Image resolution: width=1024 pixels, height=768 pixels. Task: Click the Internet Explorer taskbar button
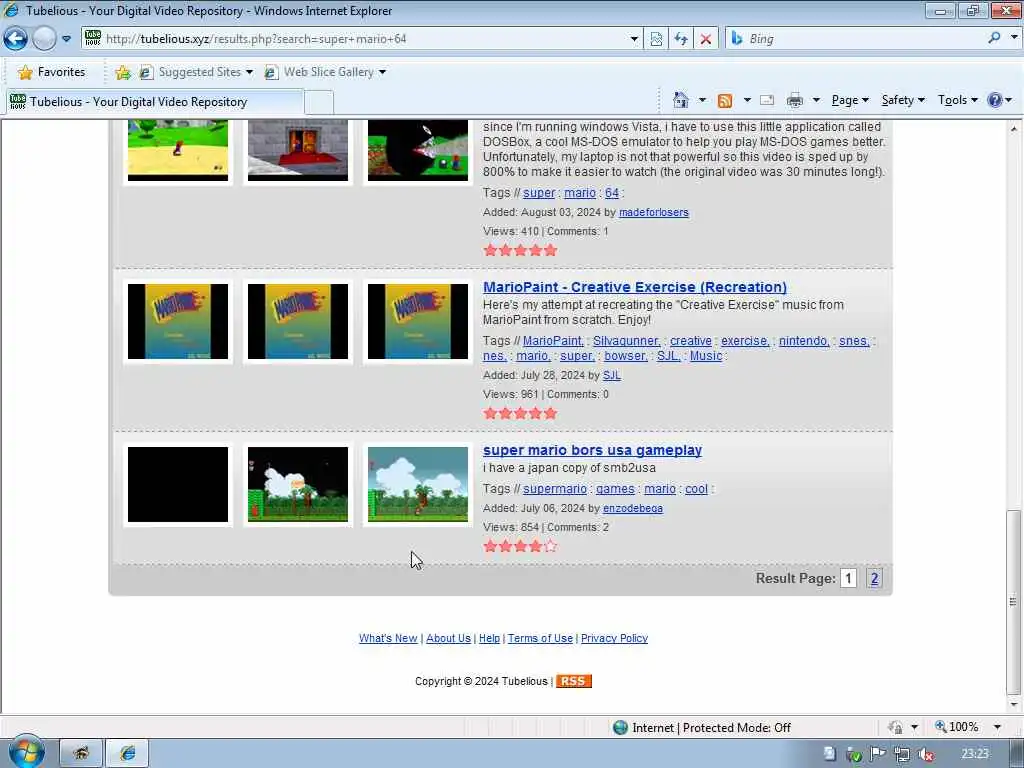point(127,753)
